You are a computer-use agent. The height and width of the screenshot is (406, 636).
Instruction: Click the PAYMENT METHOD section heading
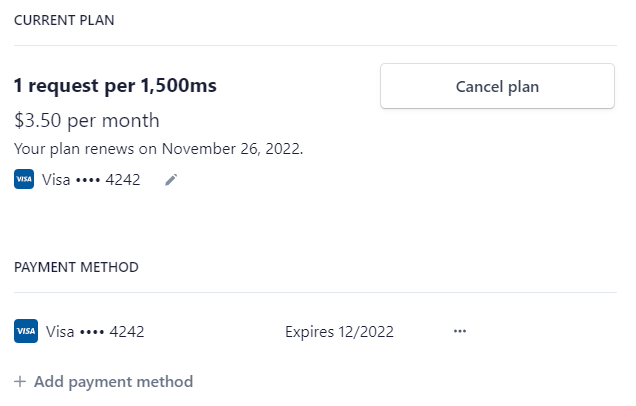pyautogui.click(x=76, y=267)
